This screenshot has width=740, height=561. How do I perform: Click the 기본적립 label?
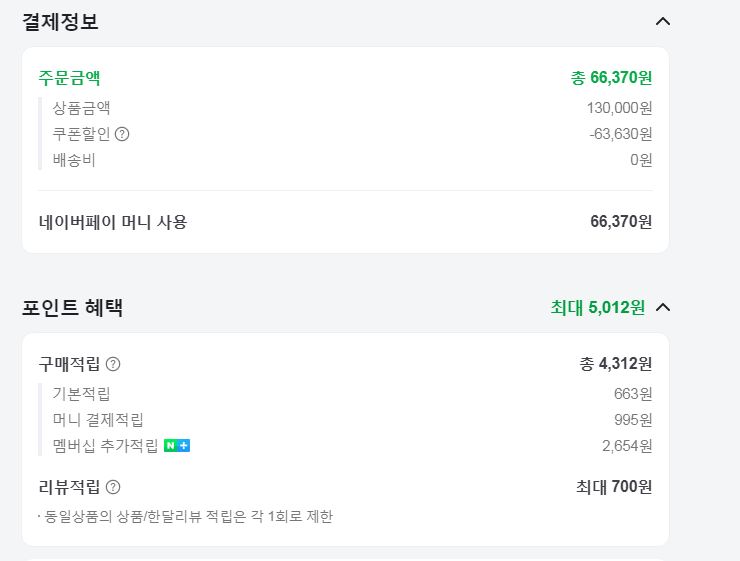click(81, 394)
